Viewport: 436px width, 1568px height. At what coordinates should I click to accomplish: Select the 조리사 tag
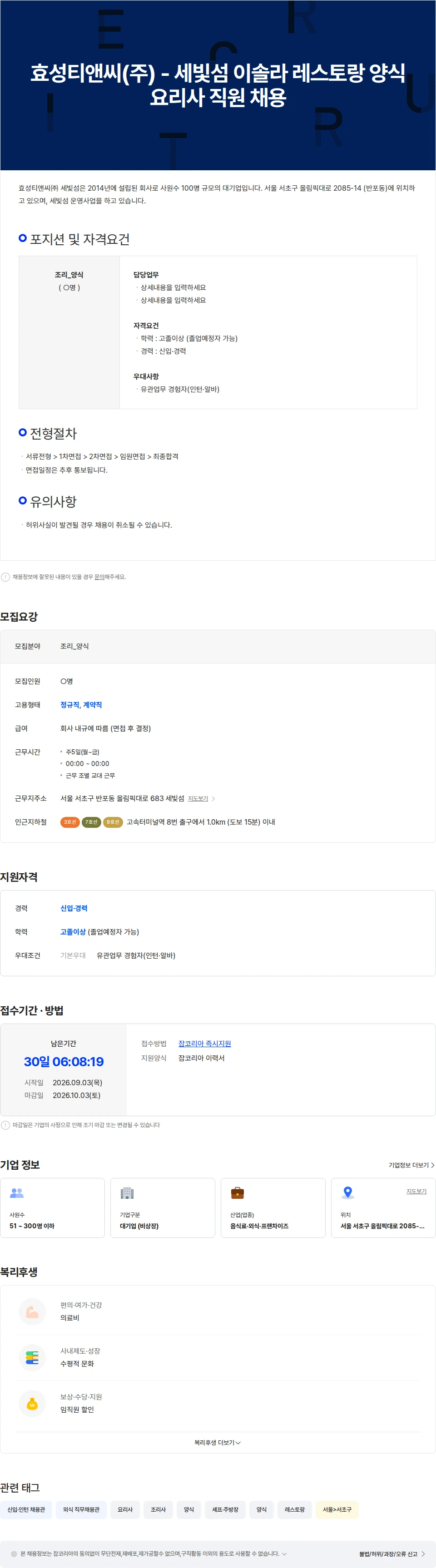[x=159, y=1509]
